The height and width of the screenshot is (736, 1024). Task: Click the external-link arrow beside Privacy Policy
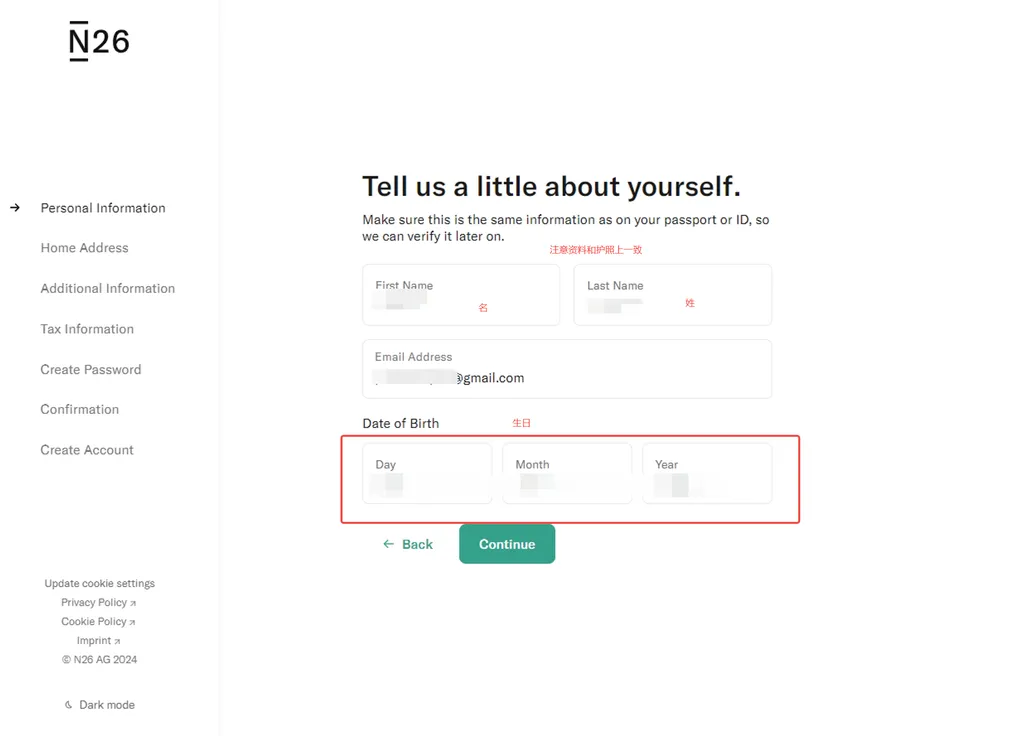(133, 603)
